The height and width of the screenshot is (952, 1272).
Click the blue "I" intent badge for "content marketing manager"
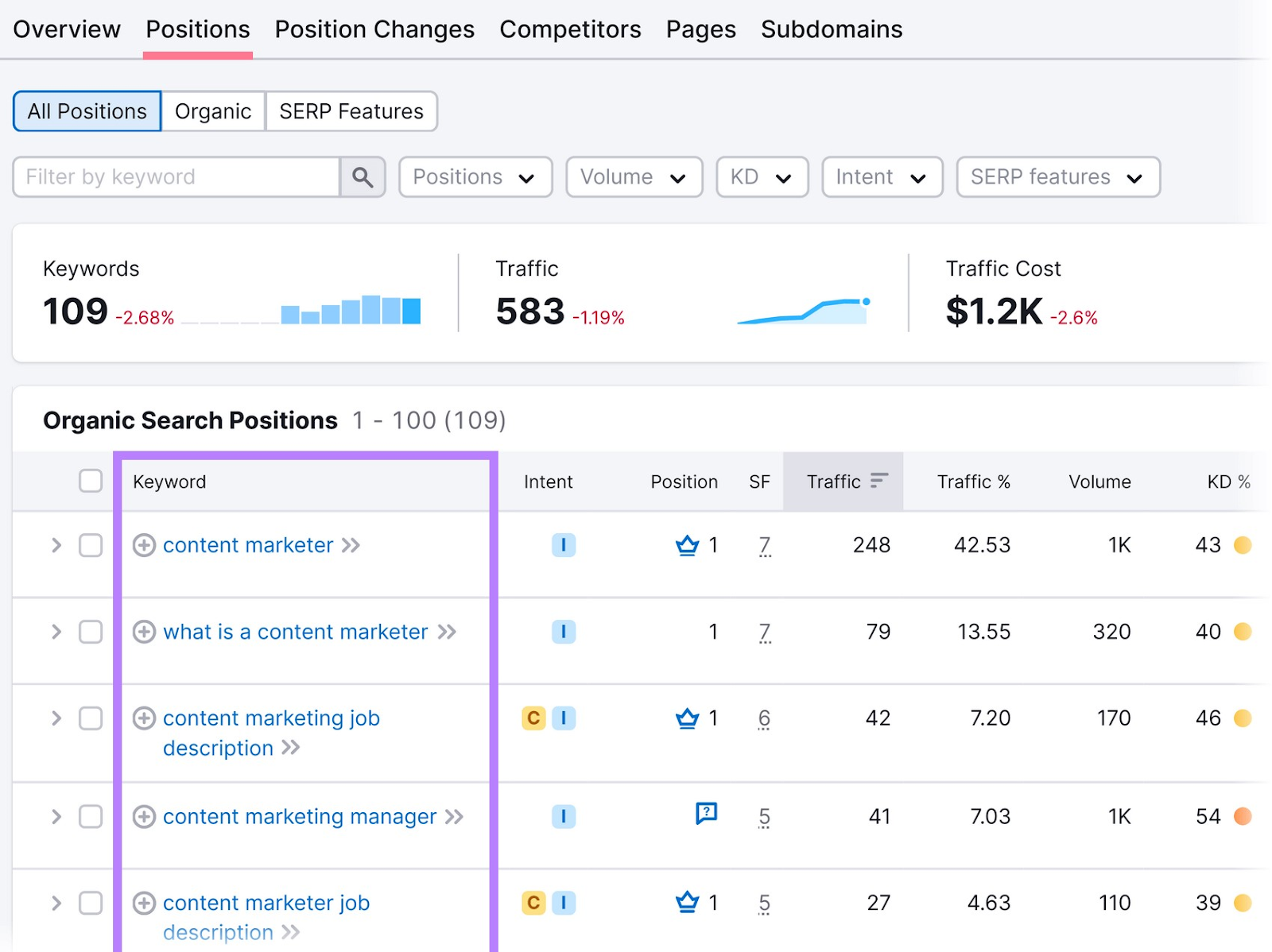[x=564, y=816]
